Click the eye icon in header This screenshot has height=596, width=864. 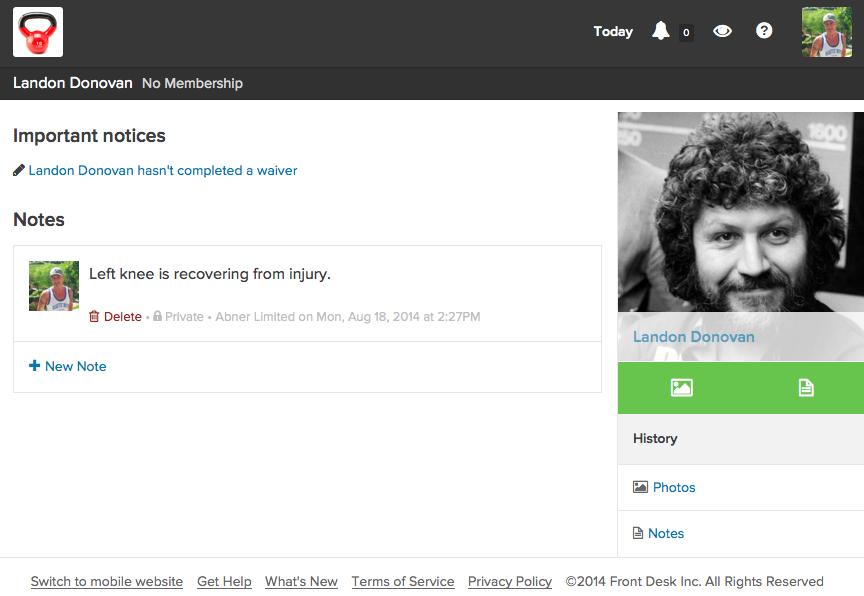[722, 31]
